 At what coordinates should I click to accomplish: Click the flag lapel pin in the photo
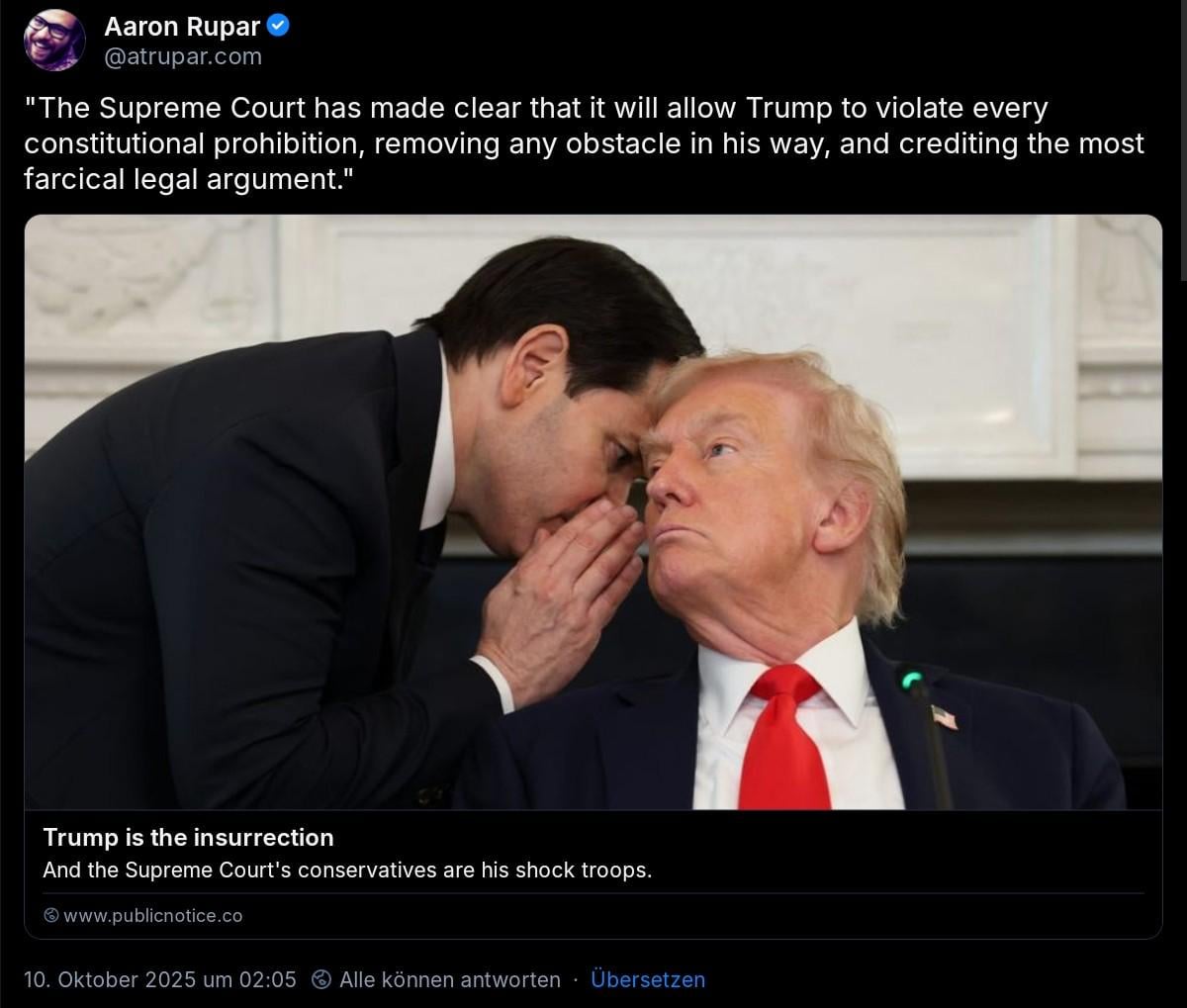944,717
